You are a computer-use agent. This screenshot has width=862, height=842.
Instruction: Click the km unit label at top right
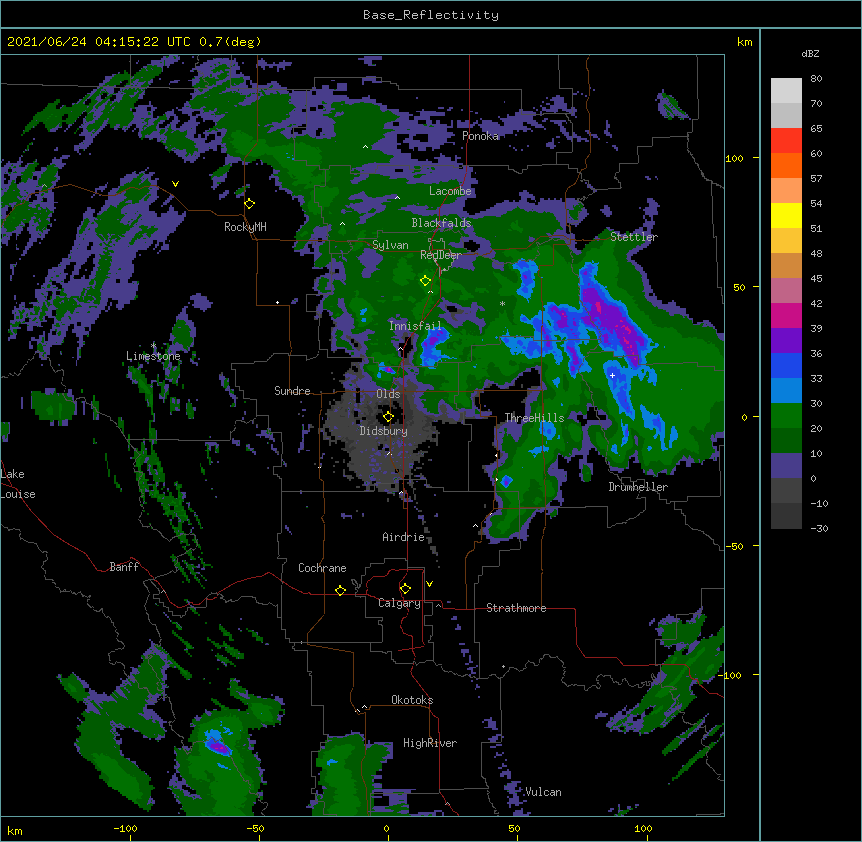point(744,42)
